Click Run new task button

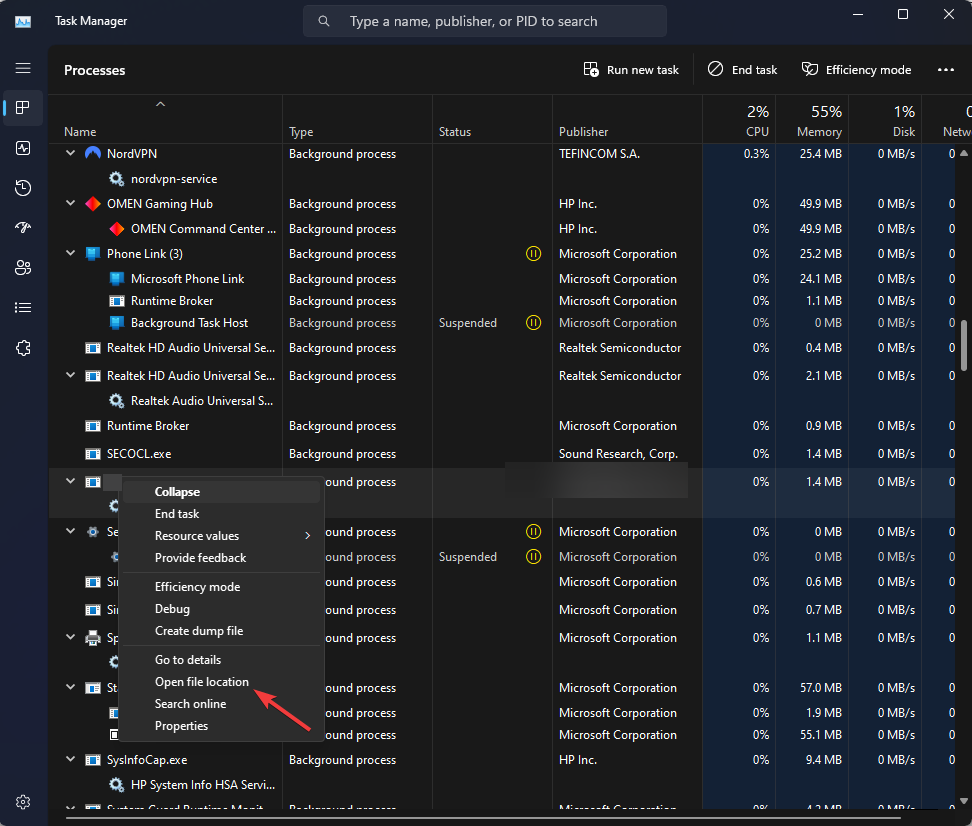click(632, 69)
